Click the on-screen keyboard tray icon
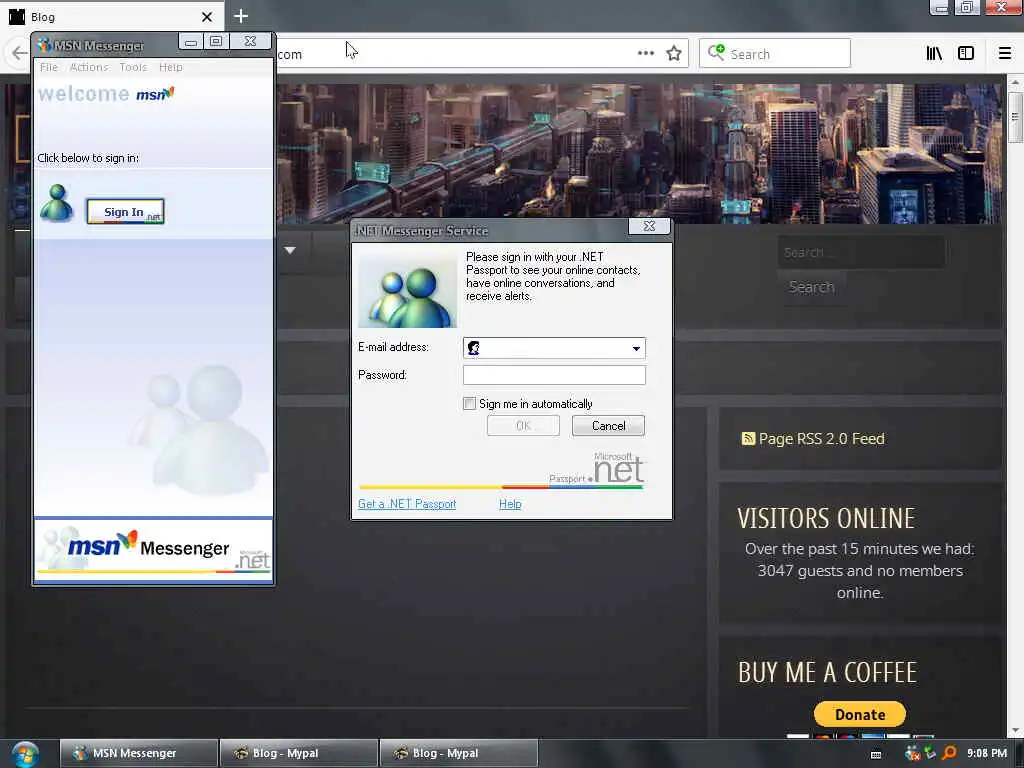The width and height of the screenshot is (1024, 768). tap(876, 754)
